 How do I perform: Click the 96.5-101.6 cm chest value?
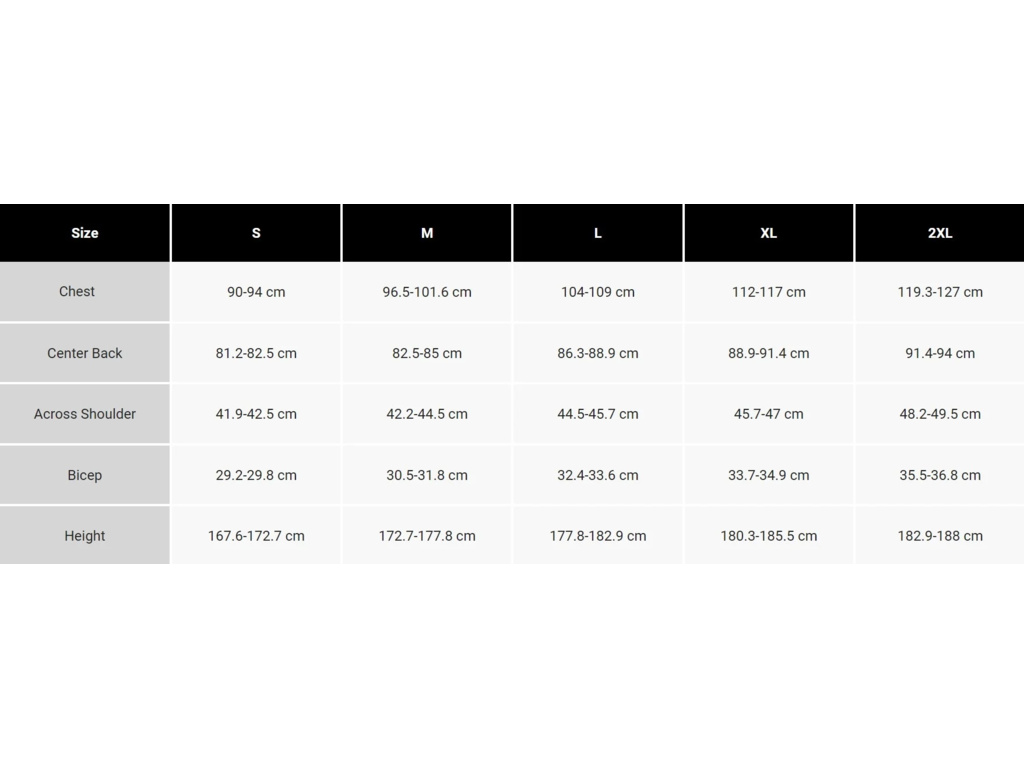427,292
